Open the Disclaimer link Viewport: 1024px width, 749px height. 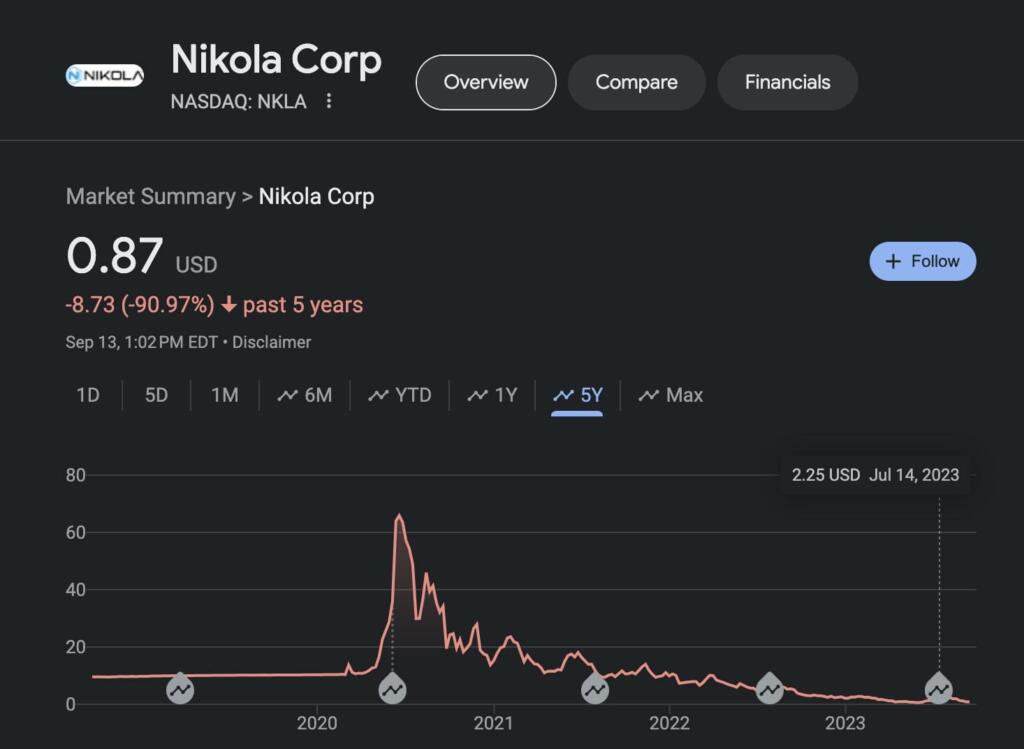pos(272,342)
